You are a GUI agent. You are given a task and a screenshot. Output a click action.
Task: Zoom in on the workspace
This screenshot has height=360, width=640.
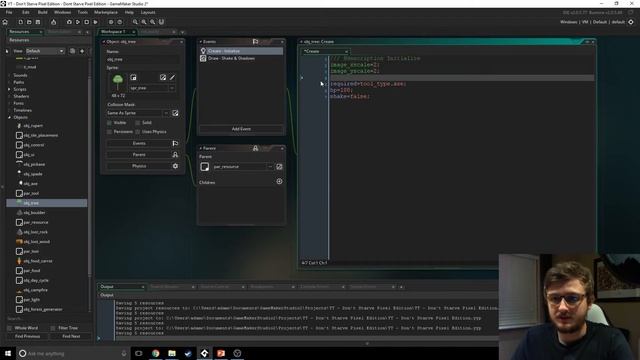[153, 22]
